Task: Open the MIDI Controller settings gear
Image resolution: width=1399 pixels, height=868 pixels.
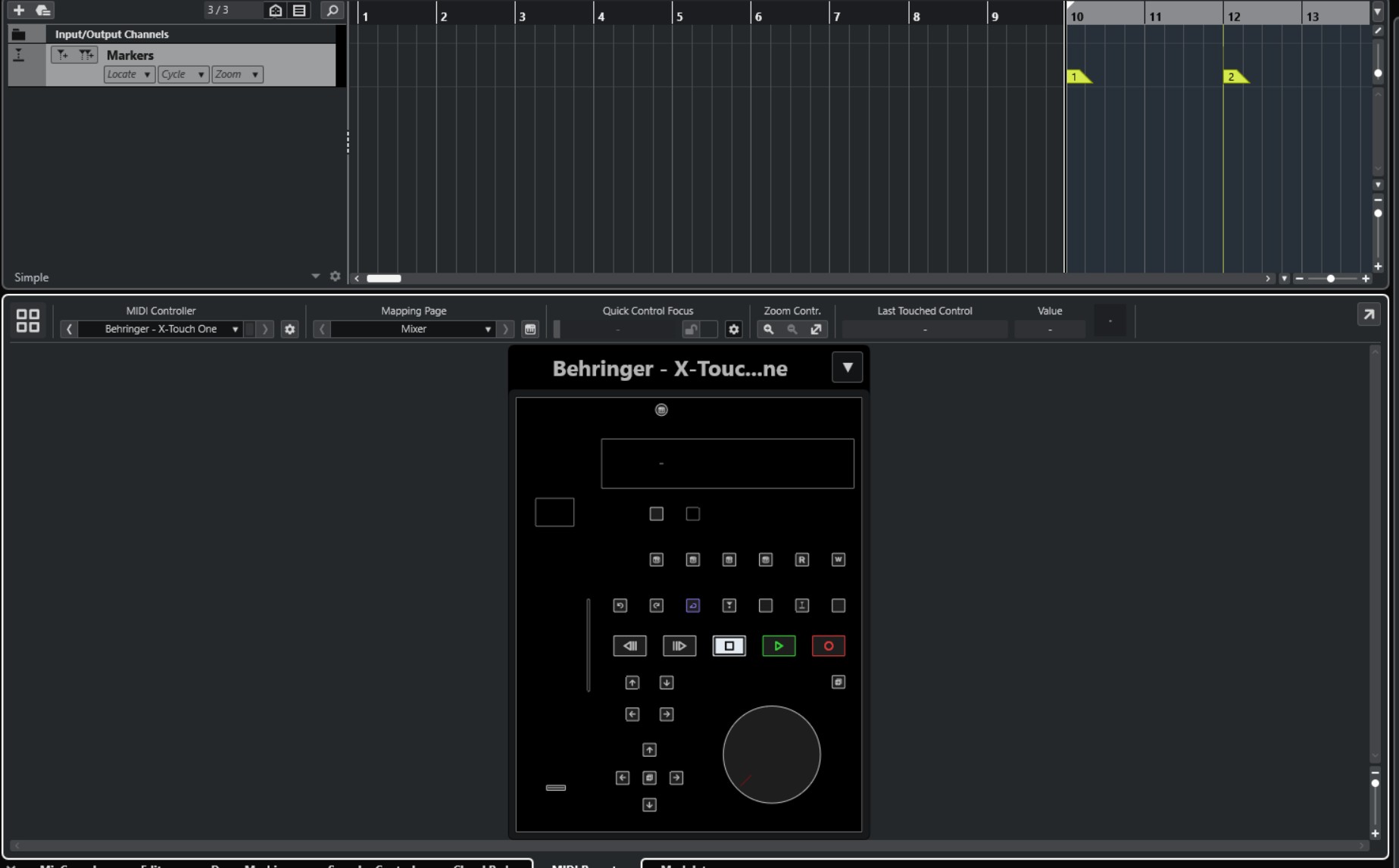Action: pos(289,329)
